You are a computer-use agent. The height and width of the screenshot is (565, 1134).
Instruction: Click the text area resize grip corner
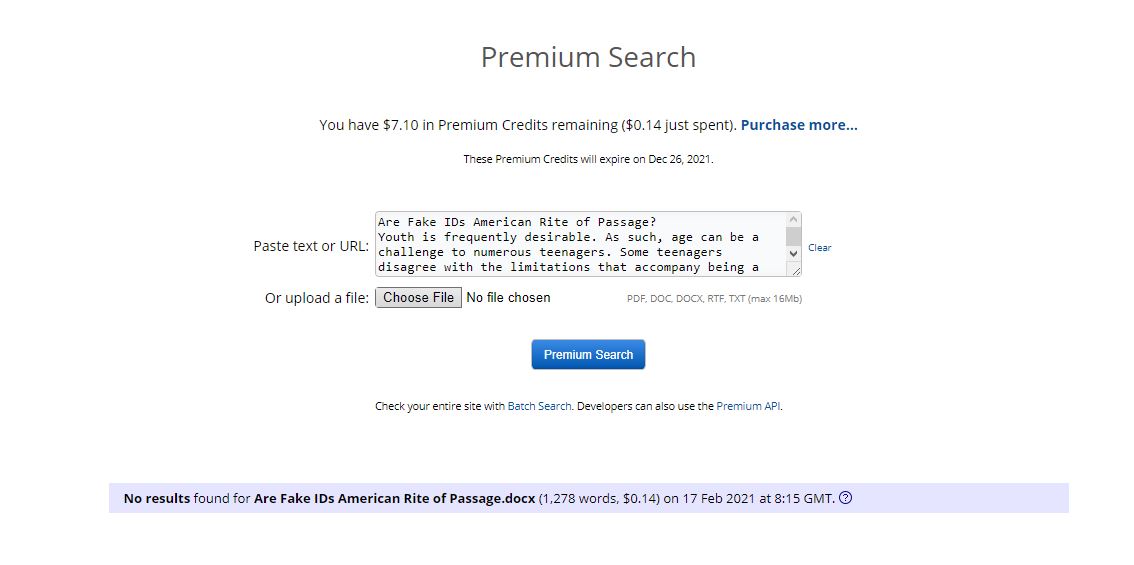796,270
